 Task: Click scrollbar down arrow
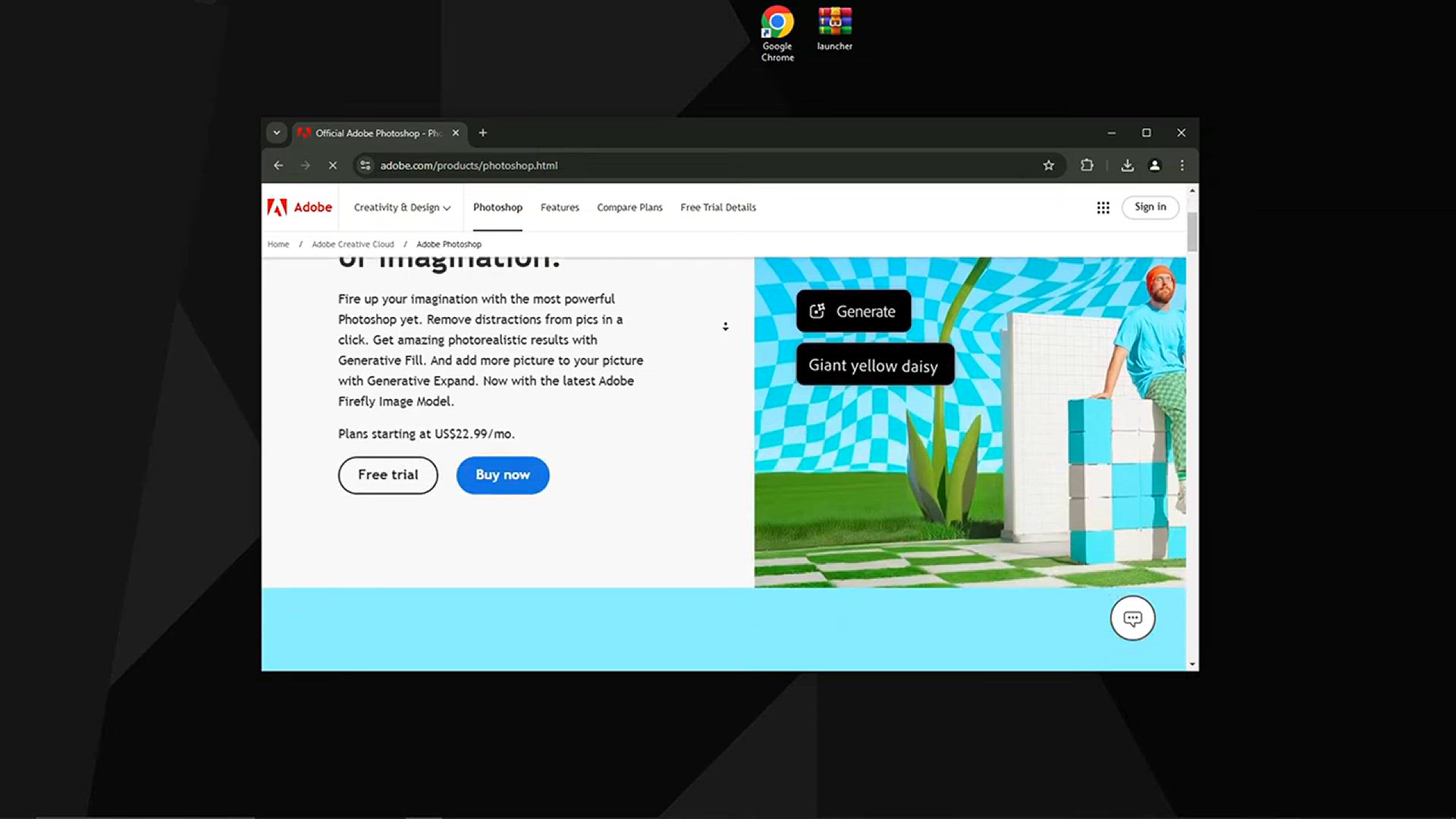tap(1193, 664)
